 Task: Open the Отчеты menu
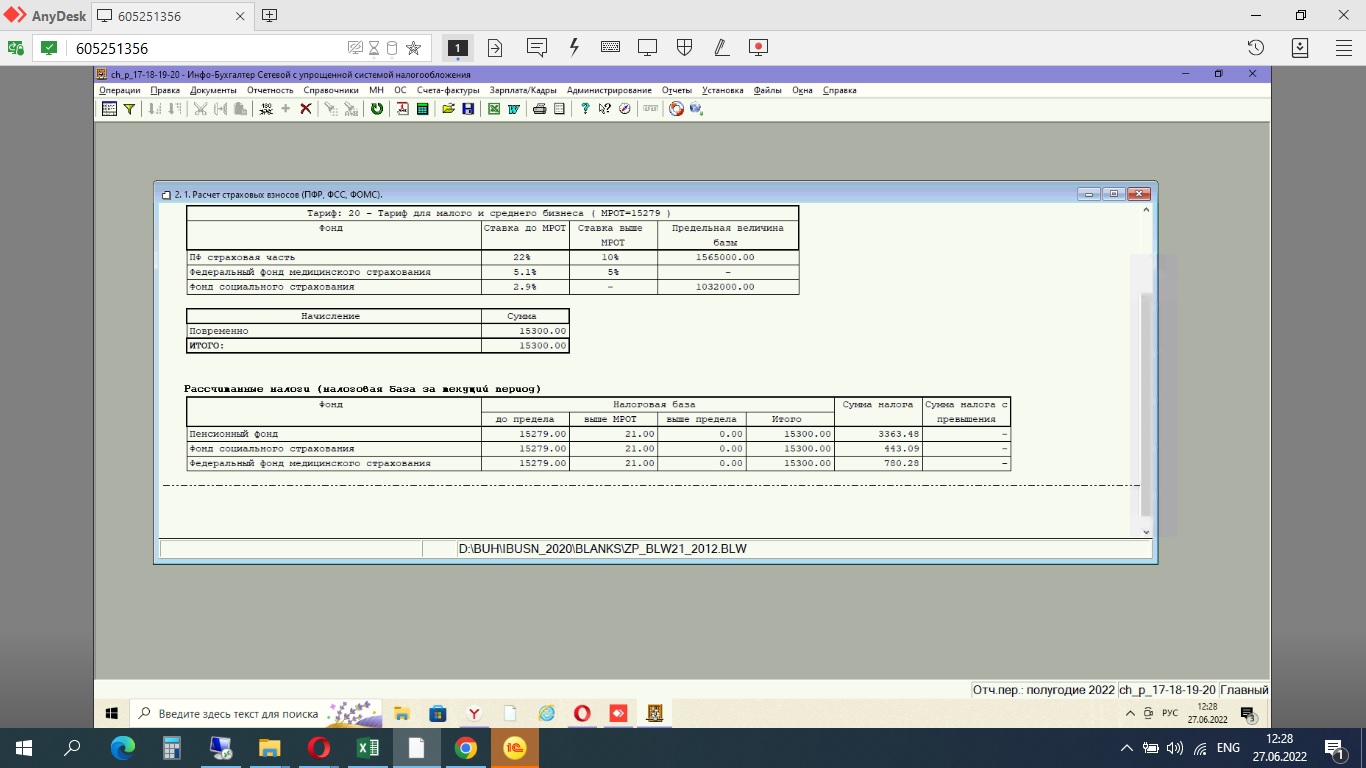pyautogui.click(x=677, y=90)
